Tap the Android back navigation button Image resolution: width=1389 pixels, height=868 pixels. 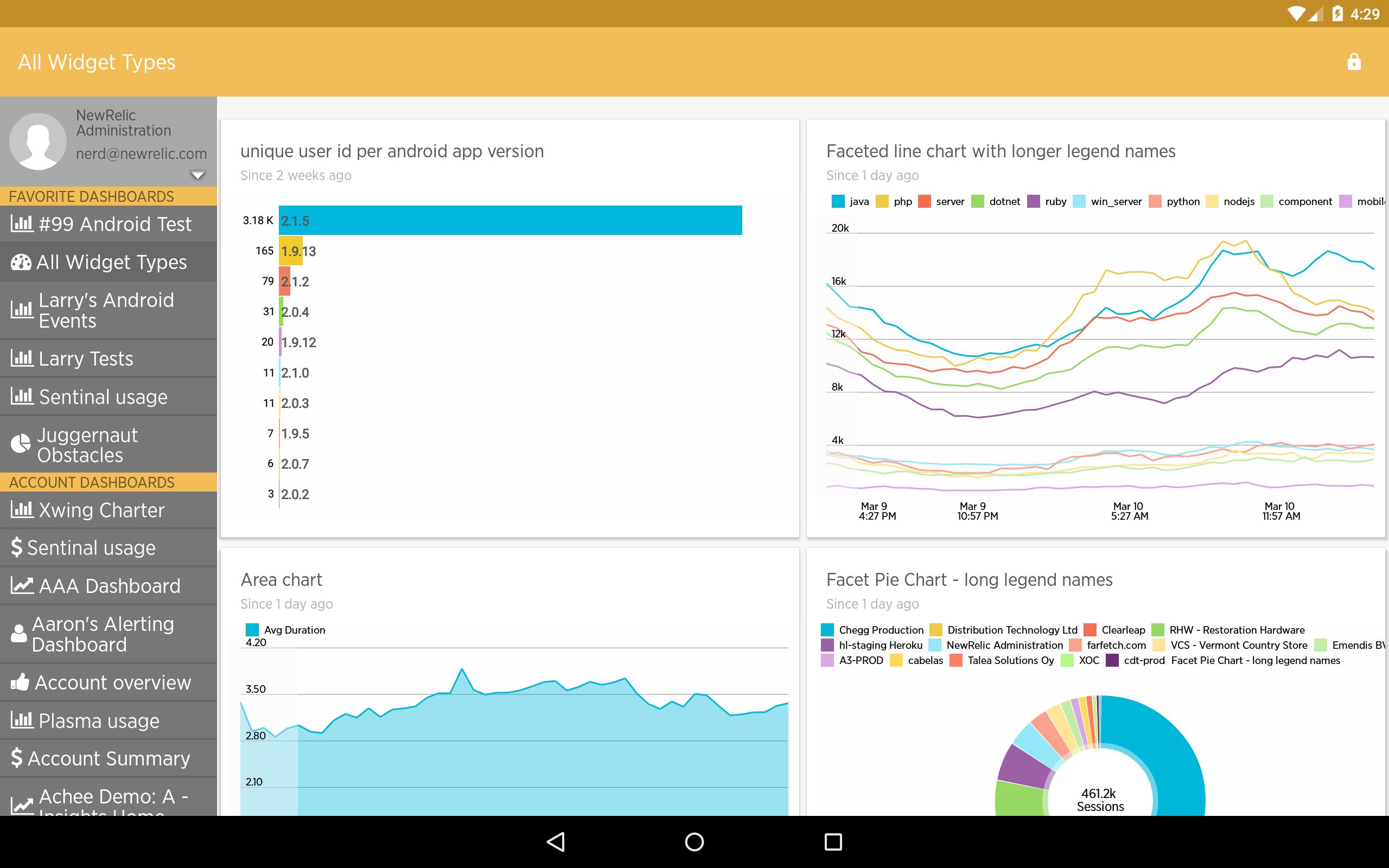[556, 841]
